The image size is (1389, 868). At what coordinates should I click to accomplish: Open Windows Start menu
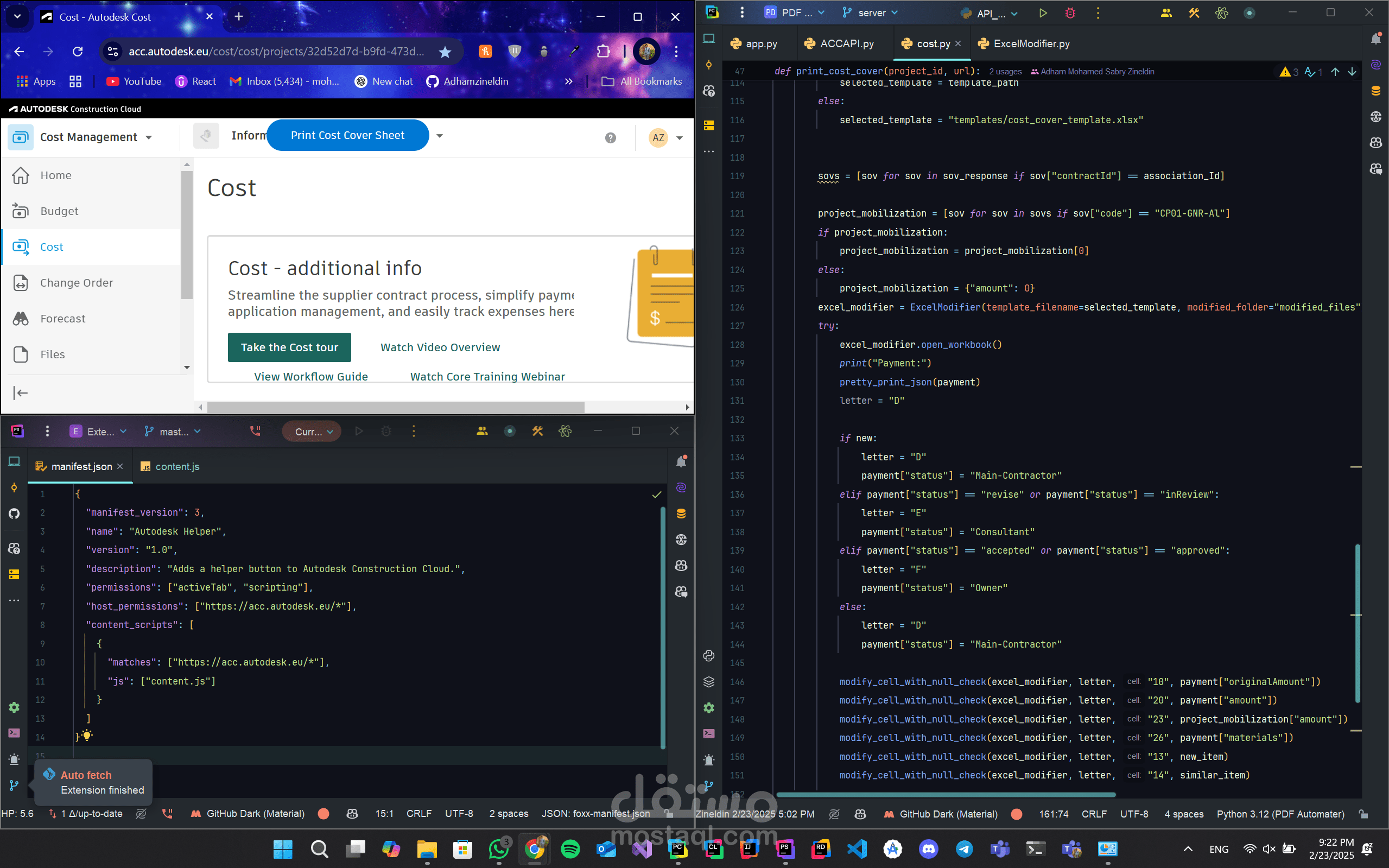pos(283,849)
